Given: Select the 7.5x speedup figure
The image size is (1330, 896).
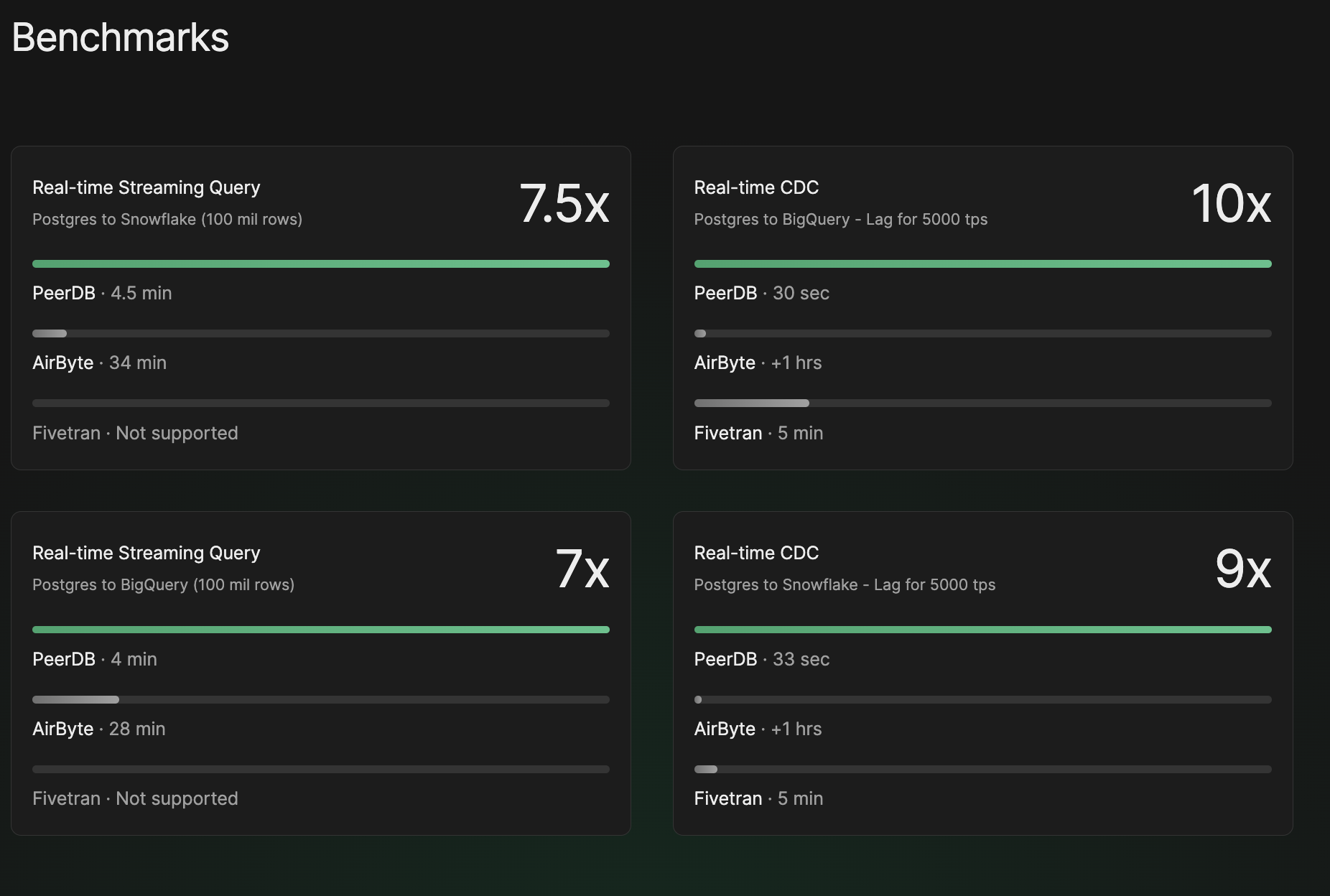Looking at the screenshot, I should click(564, 203).
